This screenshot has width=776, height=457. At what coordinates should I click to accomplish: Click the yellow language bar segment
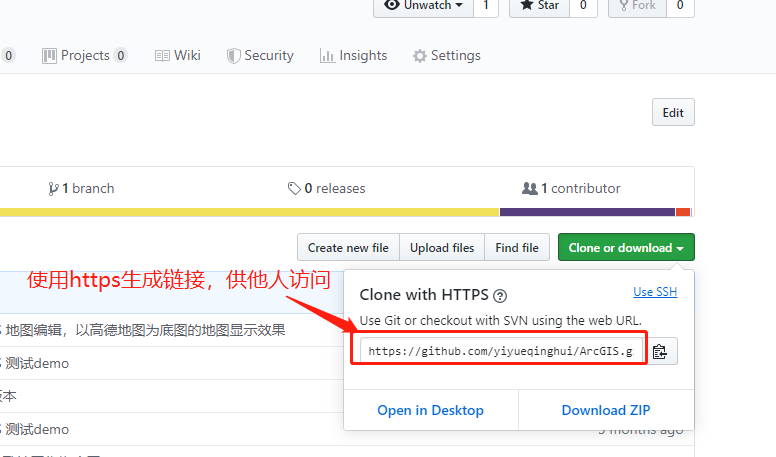tap(249, 212)
